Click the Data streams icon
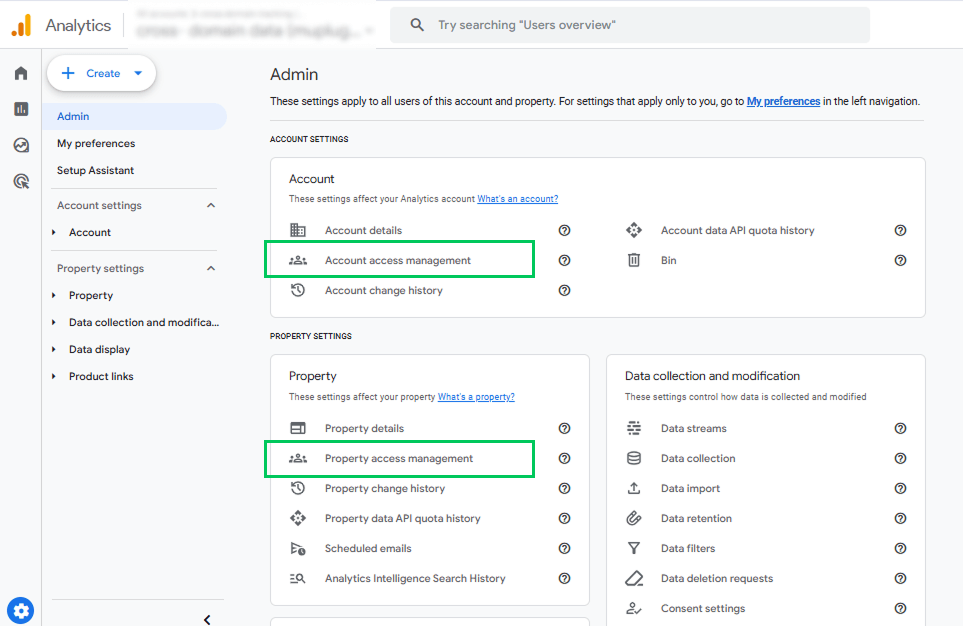 tap(634, 428)
